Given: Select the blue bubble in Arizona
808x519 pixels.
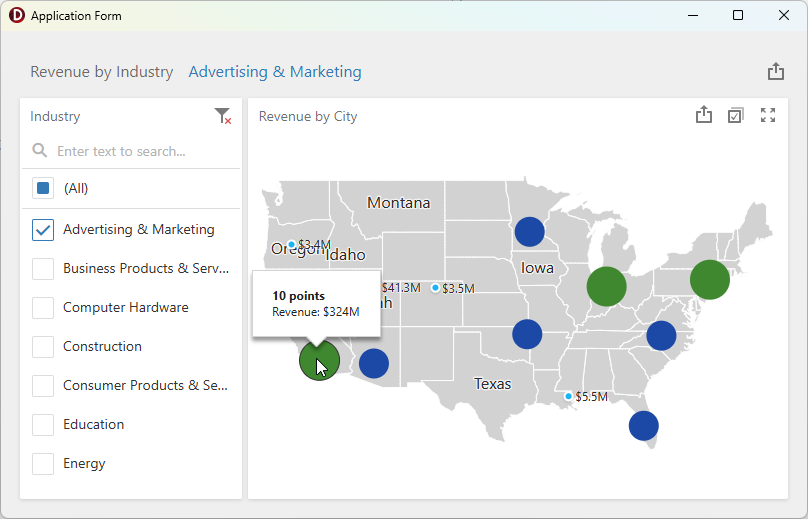Looking at the screenshot, I should coord(374,363).
